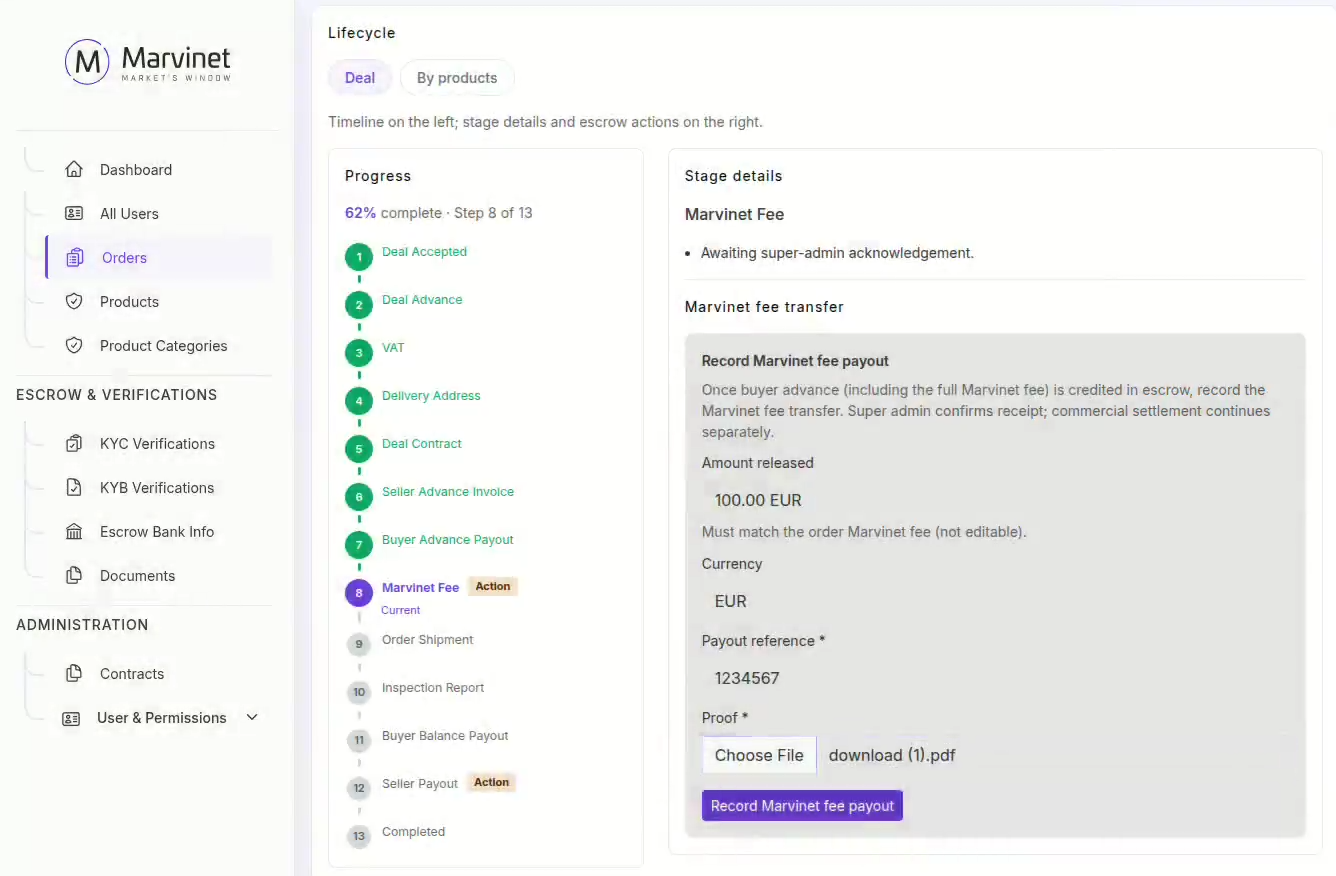Click the Payout reference input field
Viewport: 1336px width, 876px height.
(x=995, y=678)
